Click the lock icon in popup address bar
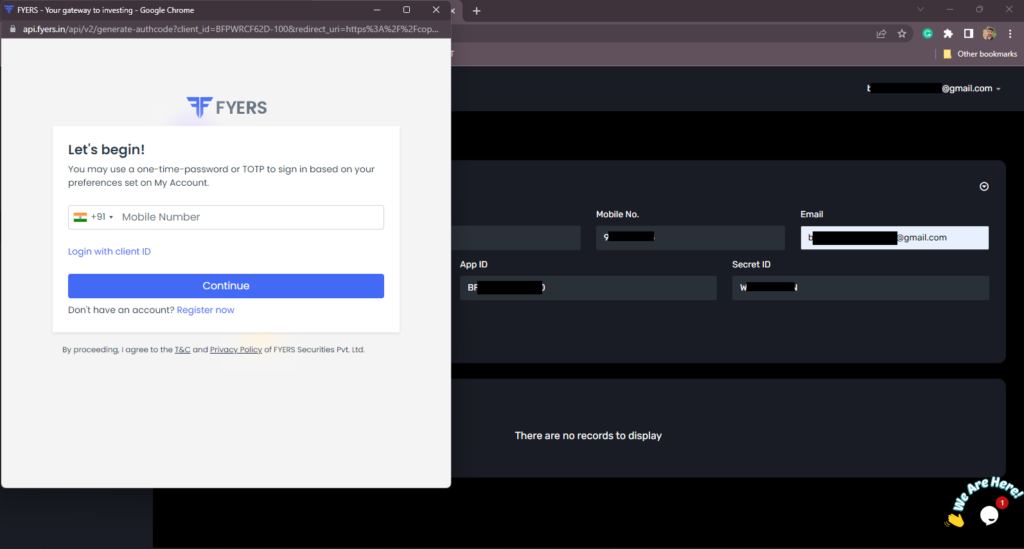This screenshot has height=549, width=1024. point(12,29)
